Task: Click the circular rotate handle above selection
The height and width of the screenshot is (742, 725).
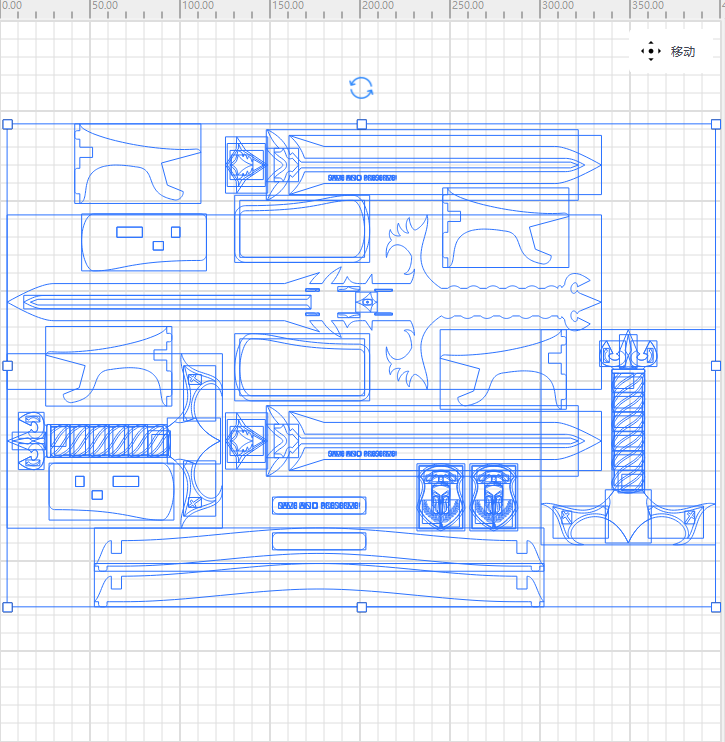Action: click(362, 88)
